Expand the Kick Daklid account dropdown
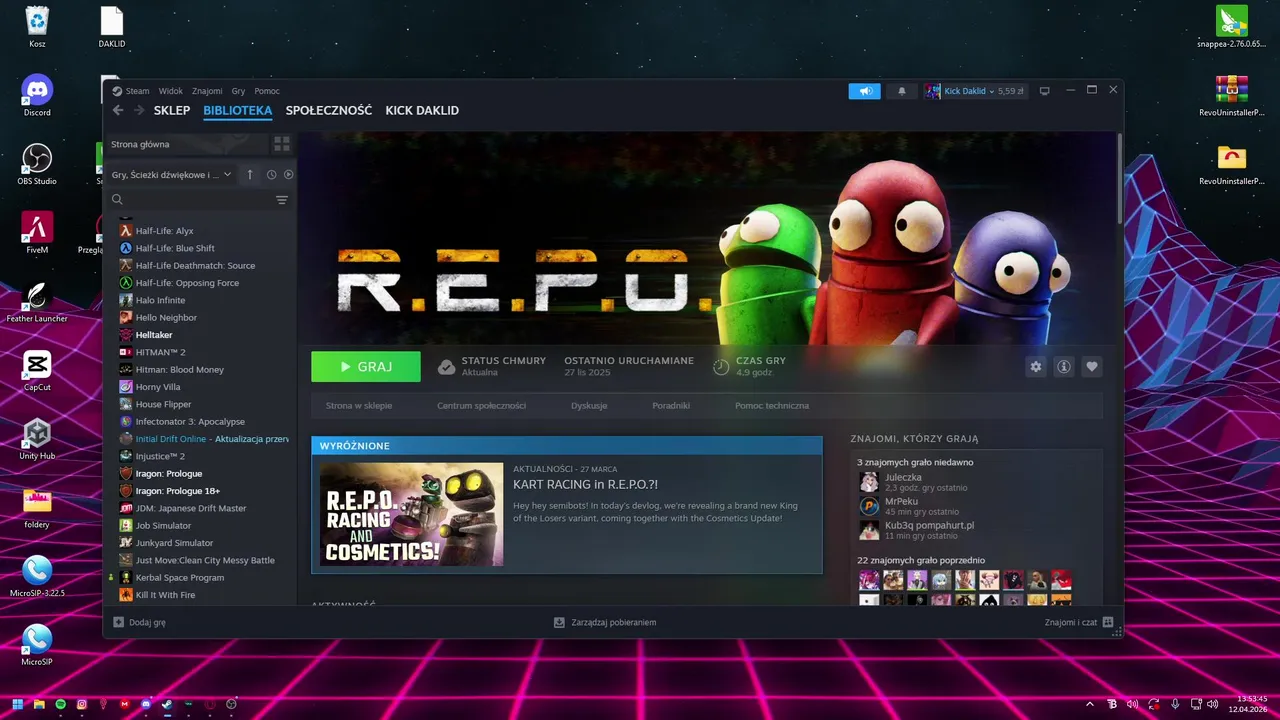 pos(975,91)
